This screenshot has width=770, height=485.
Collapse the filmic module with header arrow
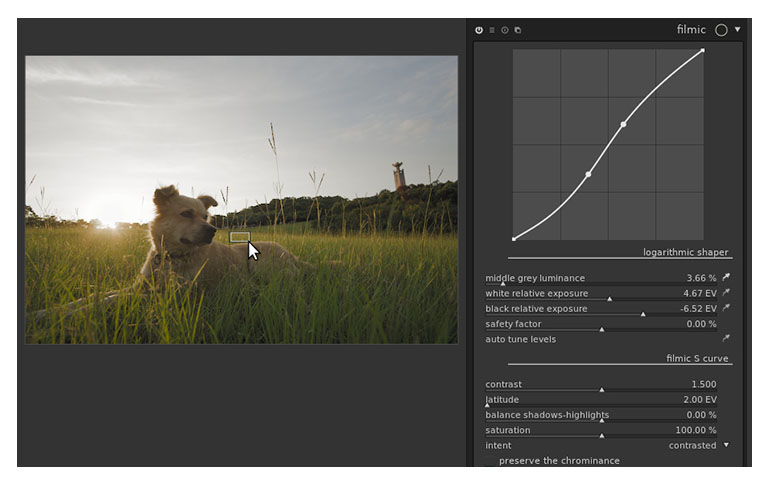coord(738,30)
